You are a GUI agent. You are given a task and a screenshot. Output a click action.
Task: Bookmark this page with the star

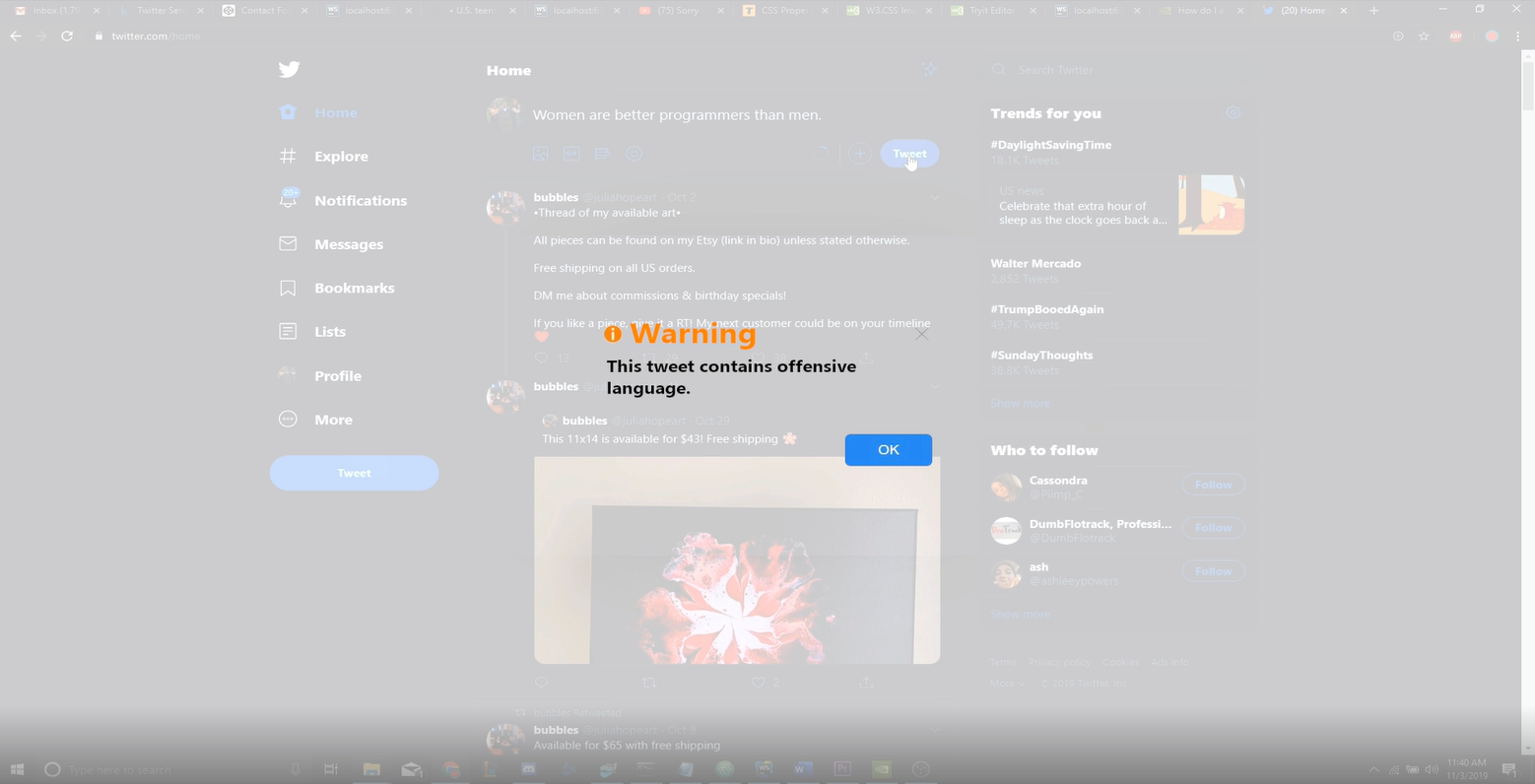pyautogui.click(x=1424, y=36)
